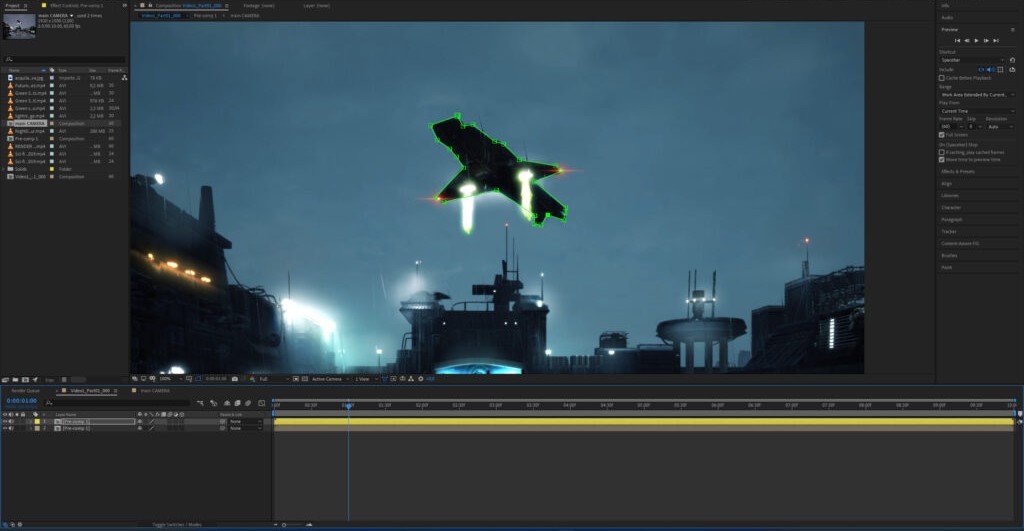This screenshot has height=531, width=1024.
Task: Open the Play From Current Time dropdown
Action: [x=977, y=111]
